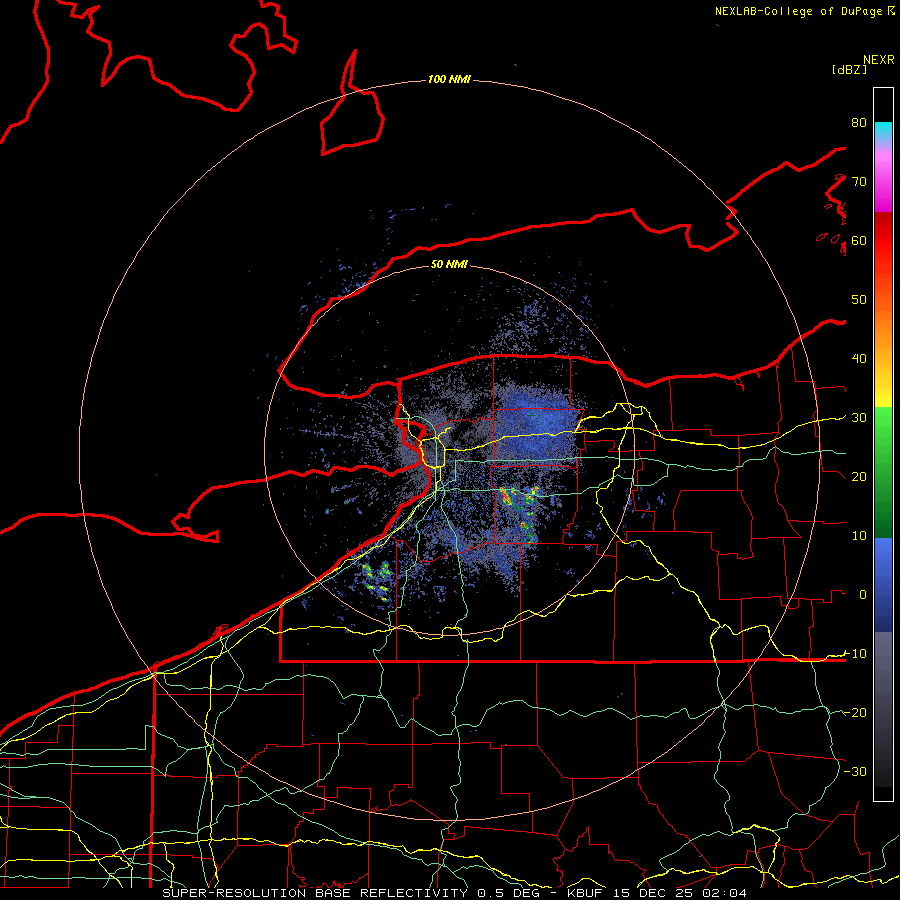
Task: Click the 60 value on the dBZ scale
Action: coord(859,240)
